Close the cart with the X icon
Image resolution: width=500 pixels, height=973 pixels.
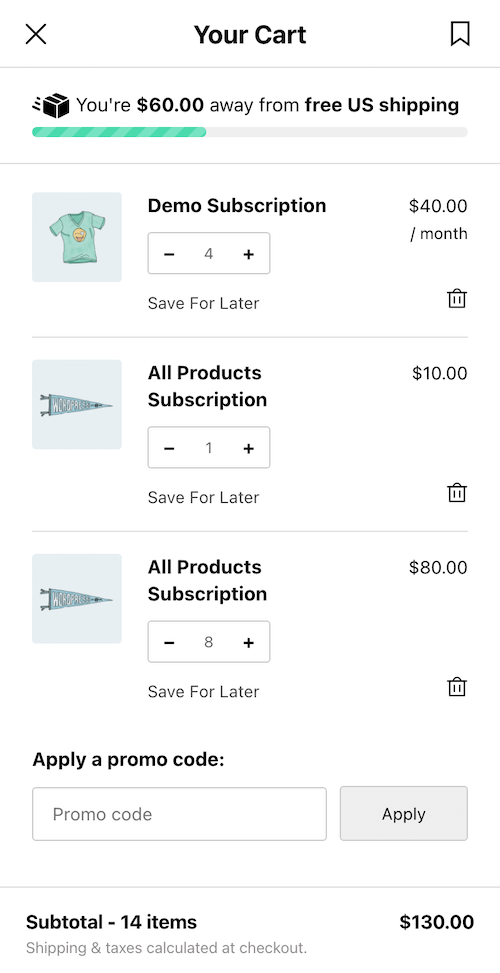pyautogui.click(x=36, y=34)
